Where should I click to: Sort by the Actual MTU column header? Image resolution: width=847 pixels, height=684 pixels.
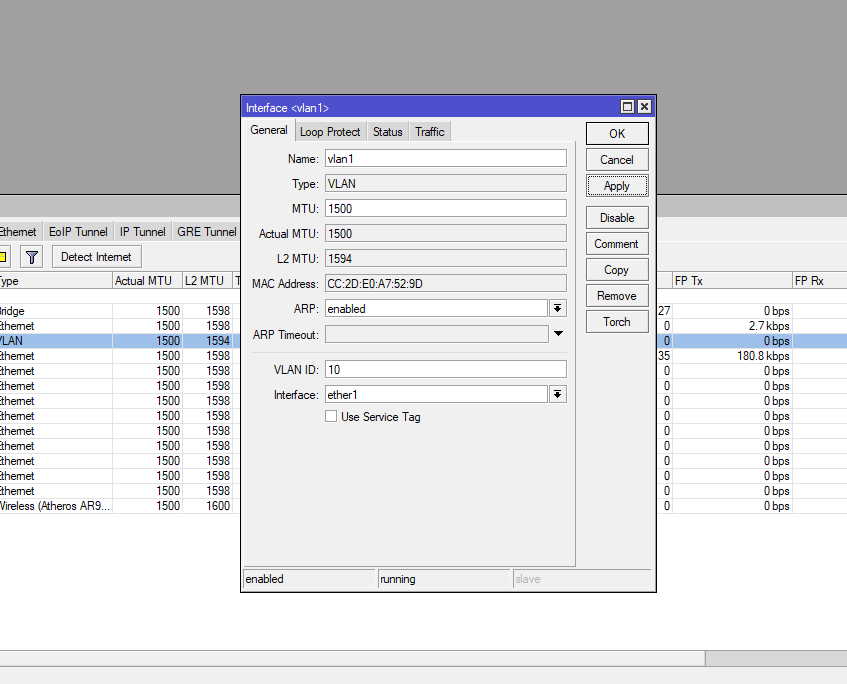pos(147,281)
